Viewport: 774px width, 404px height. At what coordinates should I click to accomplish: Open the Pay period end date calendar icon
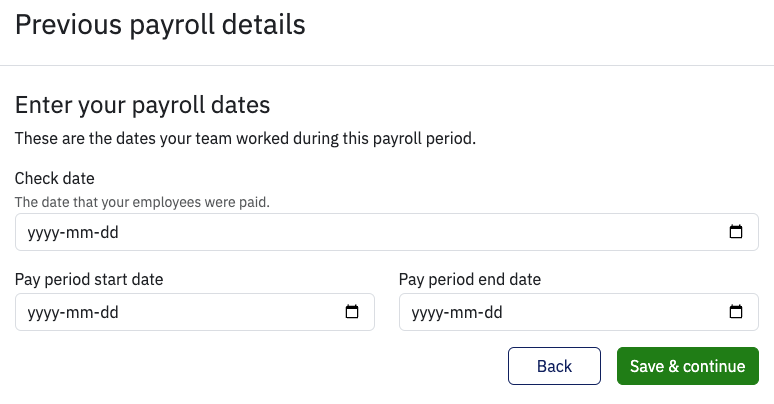736,312
